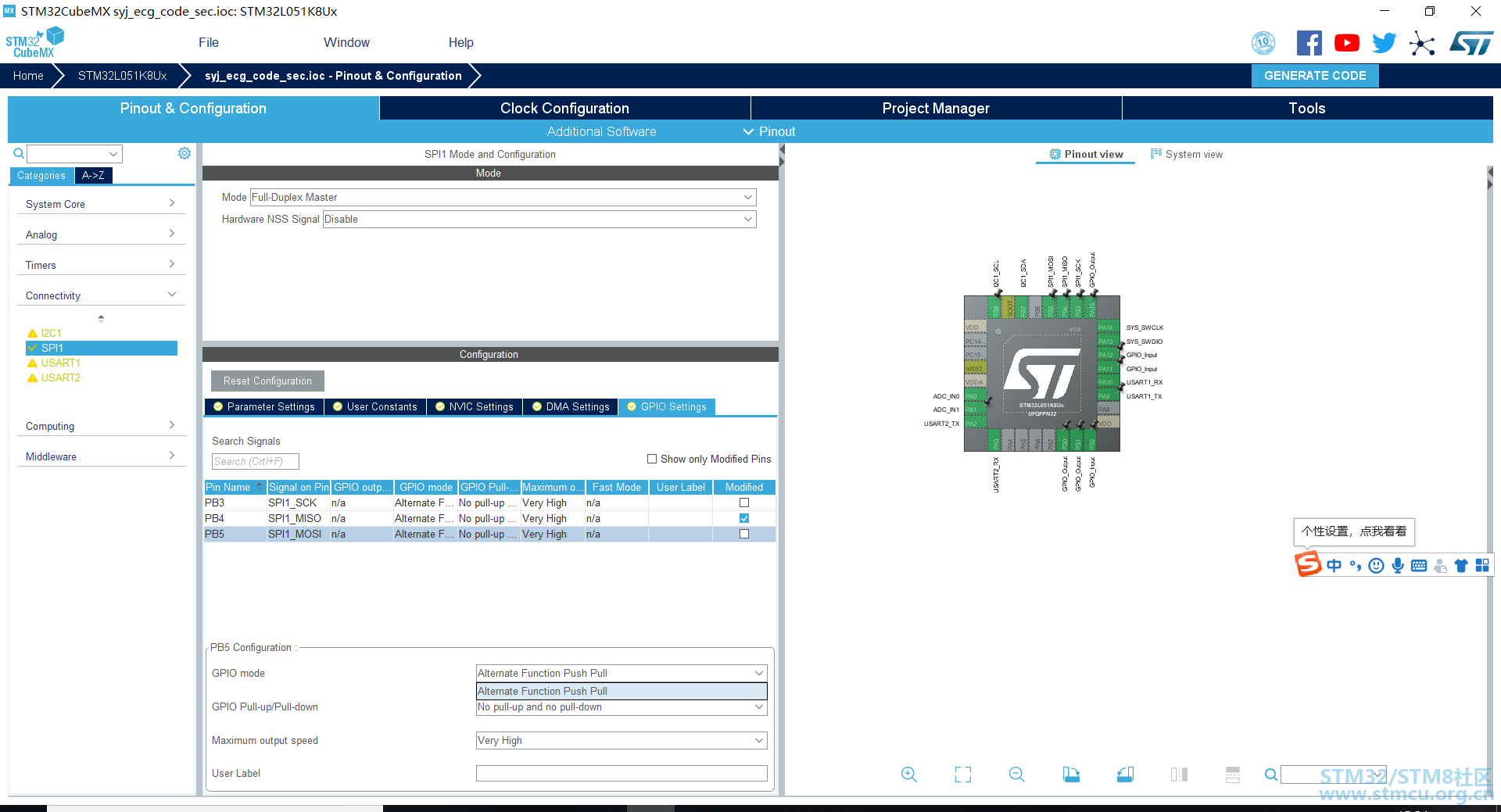Select I2C1 in the Connectivity list
The image size is (1501, 812).
(51, 333)
